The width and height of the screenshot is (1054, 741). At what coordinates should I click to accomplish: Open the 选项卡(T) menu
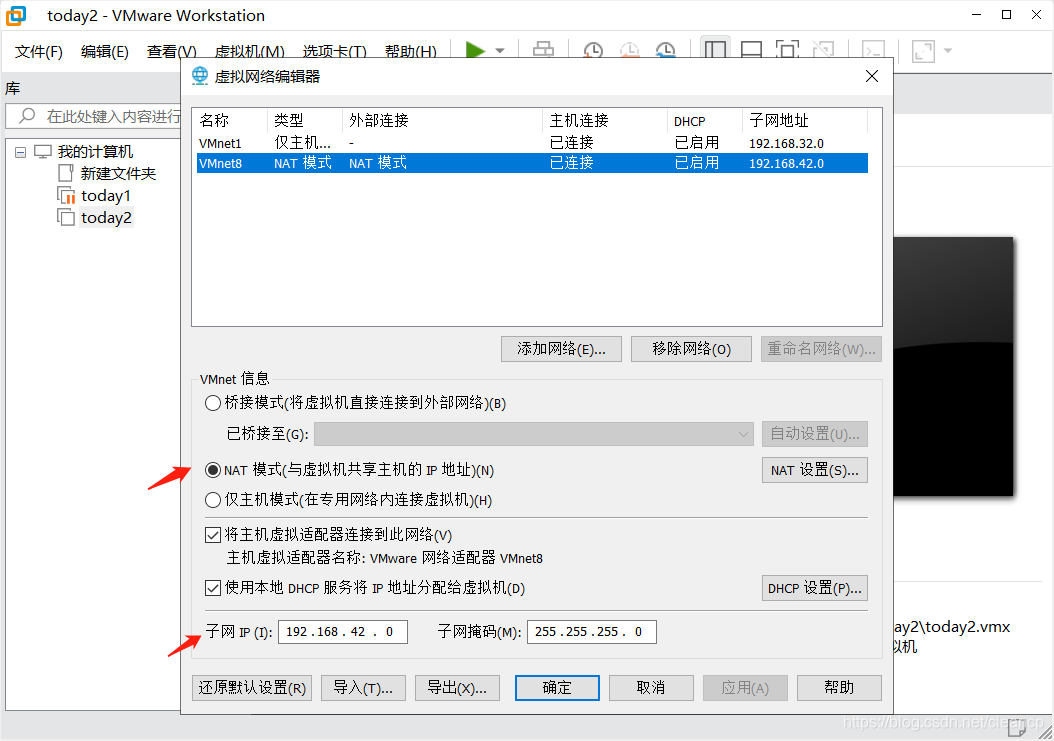pos(334,52)
